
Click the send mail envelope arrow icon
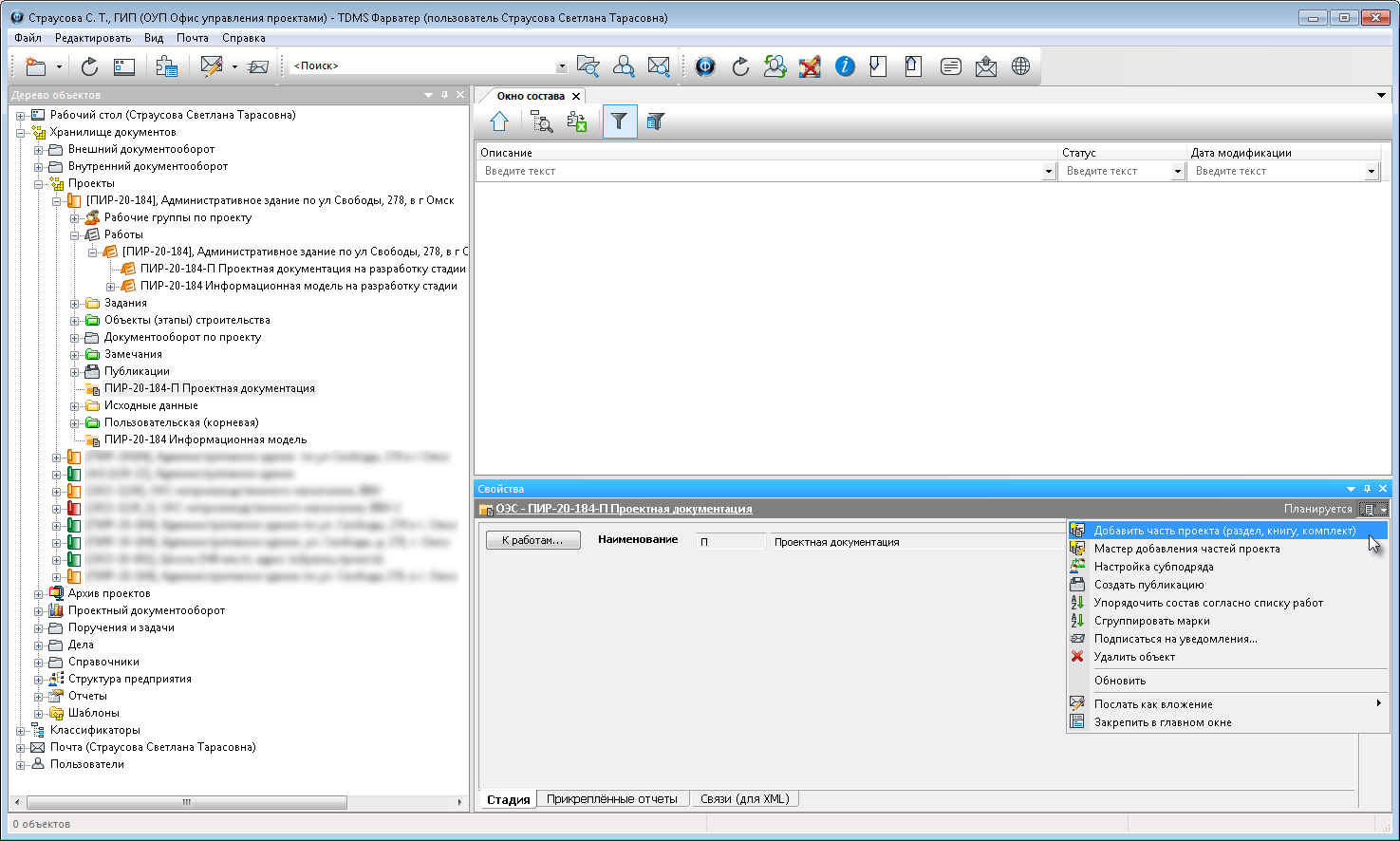coord(258,66)
